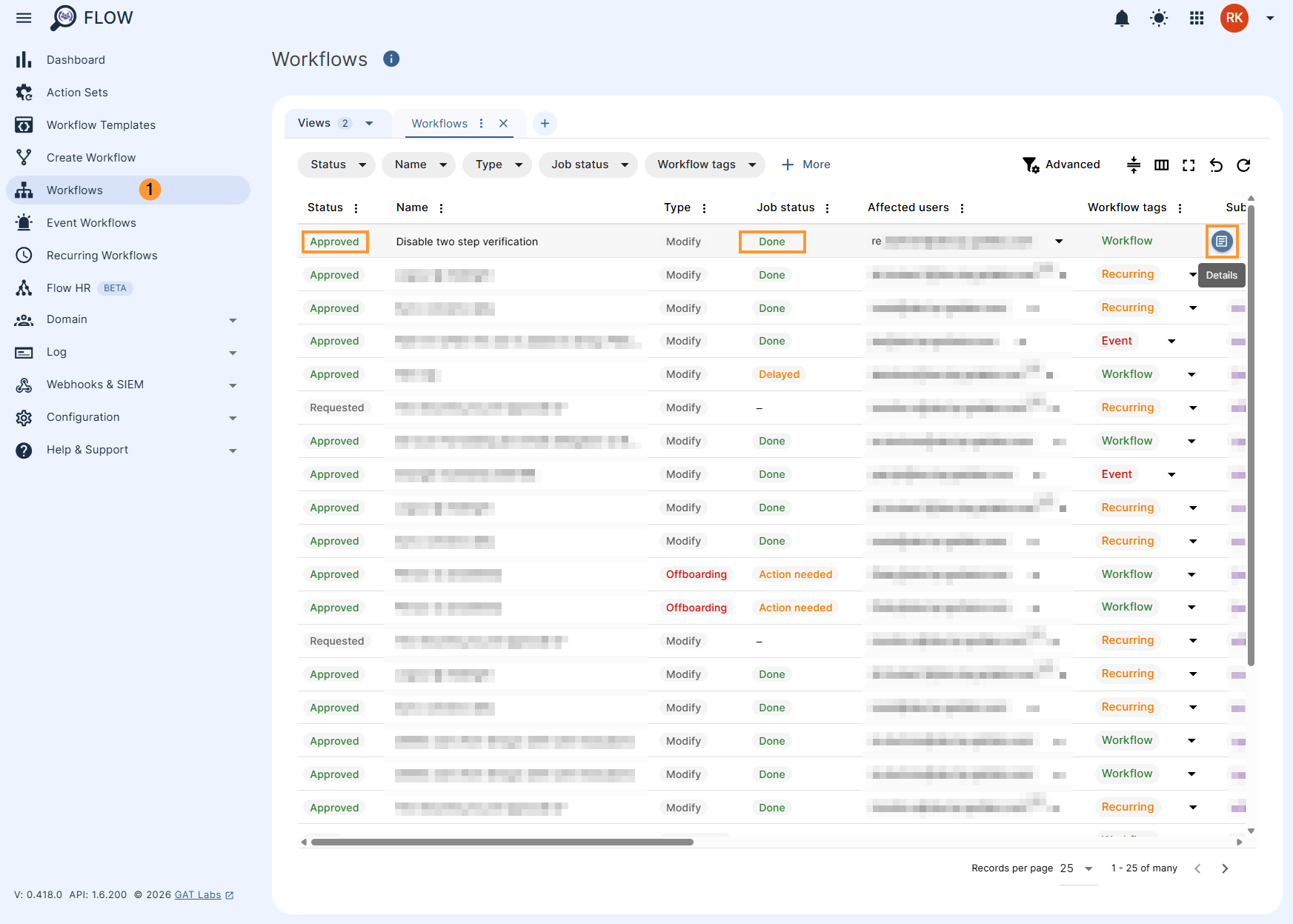Refresh the workflows table
1293x924 pixels.
[1243, 164]
